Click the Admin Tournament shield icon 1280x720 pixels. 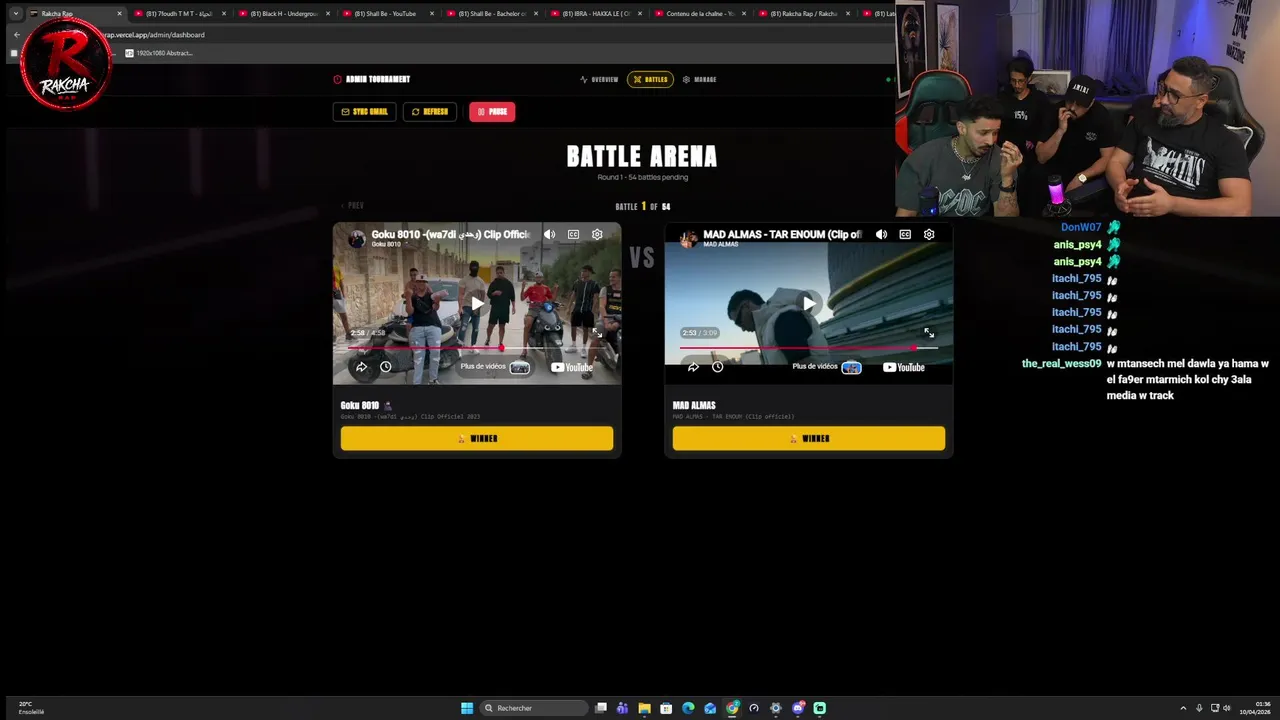(x=337, y=79)
